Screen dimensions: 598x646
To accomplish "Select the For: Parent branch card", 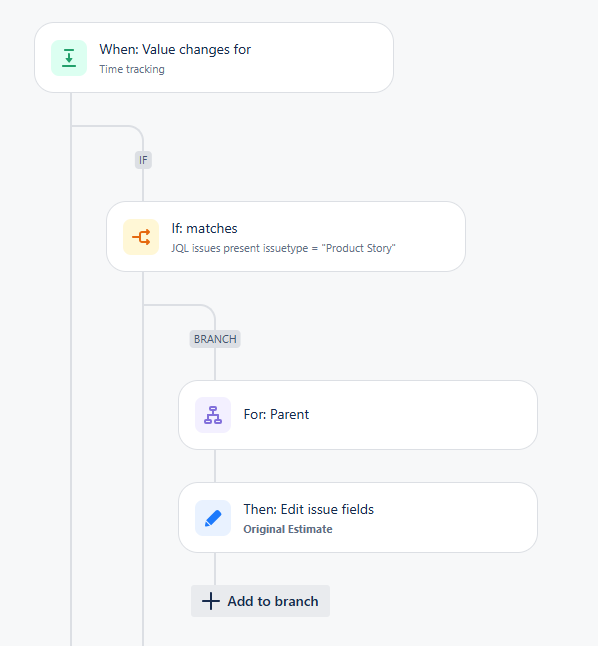I will (358, 415).
